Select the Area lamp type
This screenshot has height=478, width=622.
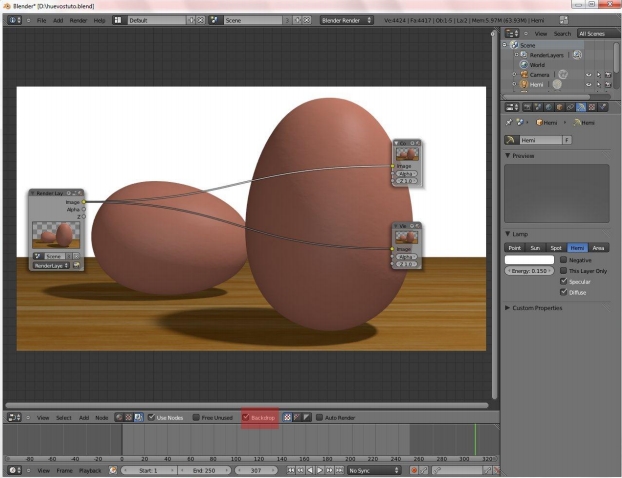point(598,248)
